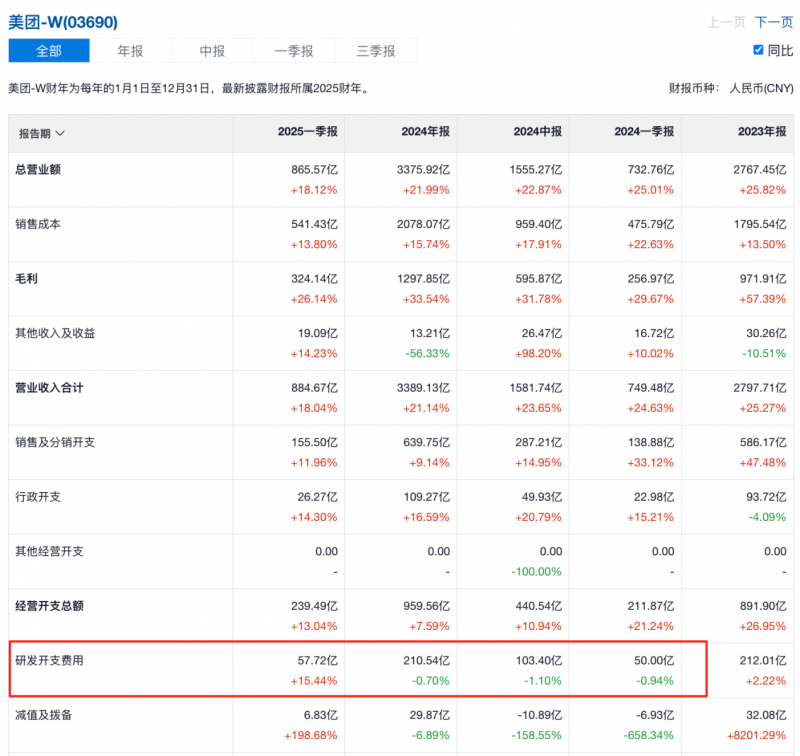
Task: Click the 3375.92亿 revenue value
Action: [x=423, y=169]
